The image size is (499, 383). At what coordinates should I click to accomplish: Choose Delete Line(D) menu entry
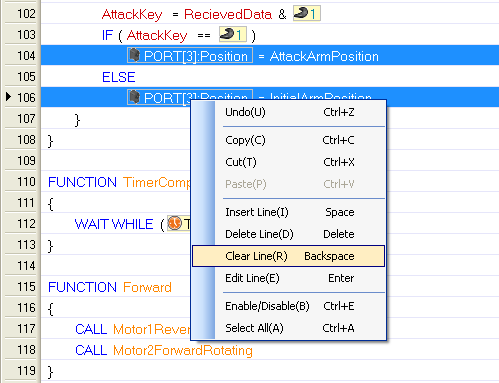[x=289, y=234]
